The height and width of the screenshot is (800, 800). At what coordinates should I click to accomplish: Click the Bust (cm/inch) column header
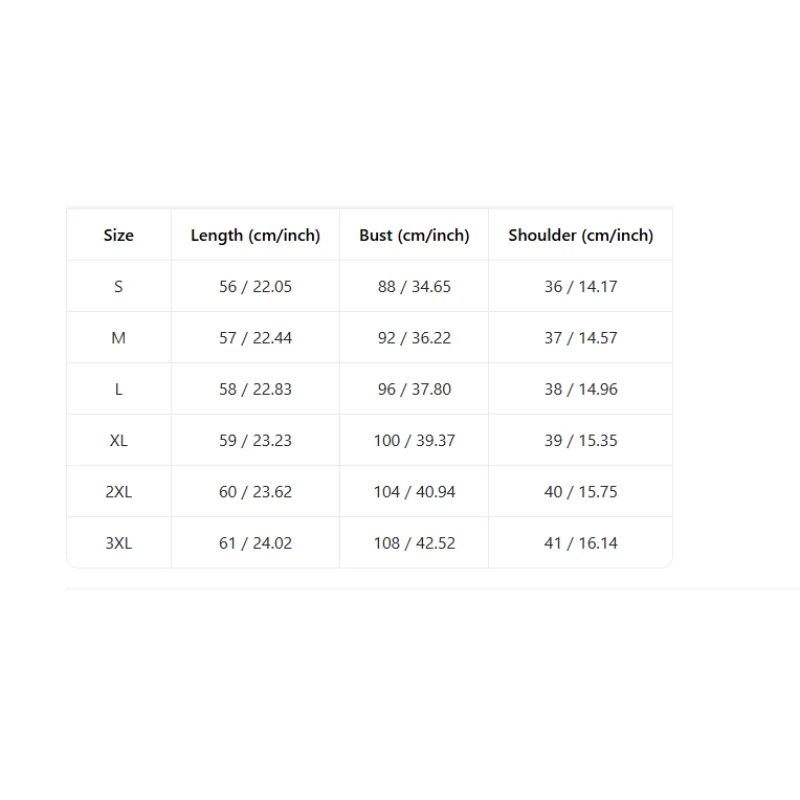414,235
